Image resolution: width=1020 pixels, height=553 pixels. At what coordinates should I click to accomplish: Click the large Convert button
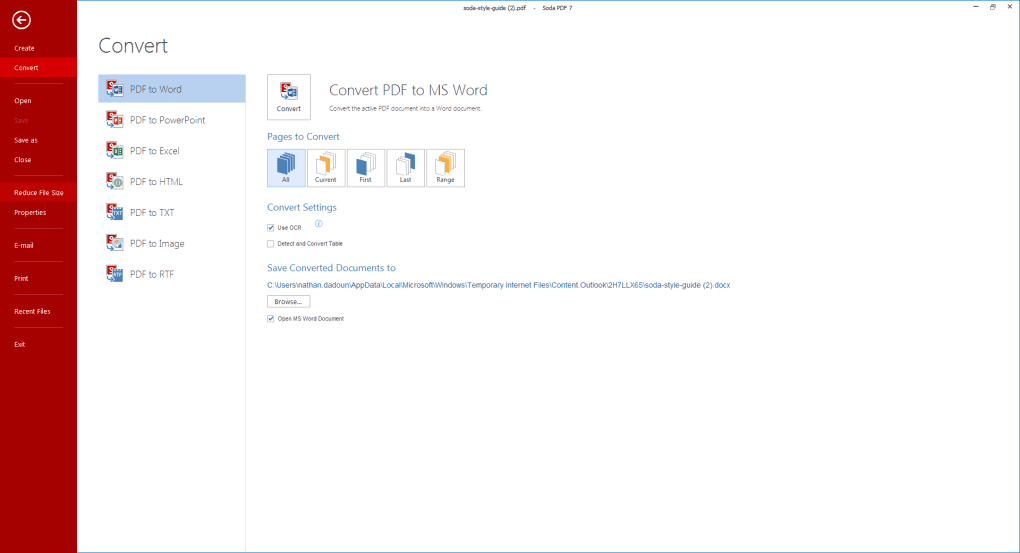289,97
